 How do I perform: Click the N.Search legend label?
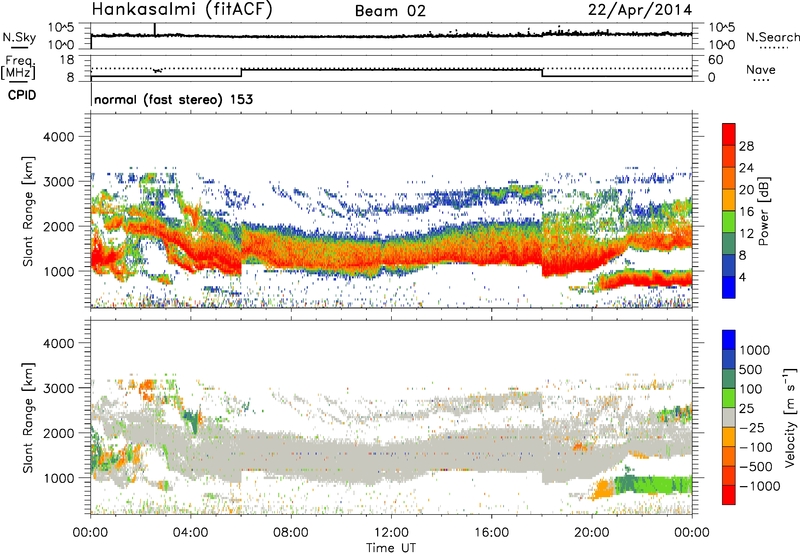coord(772,37)
